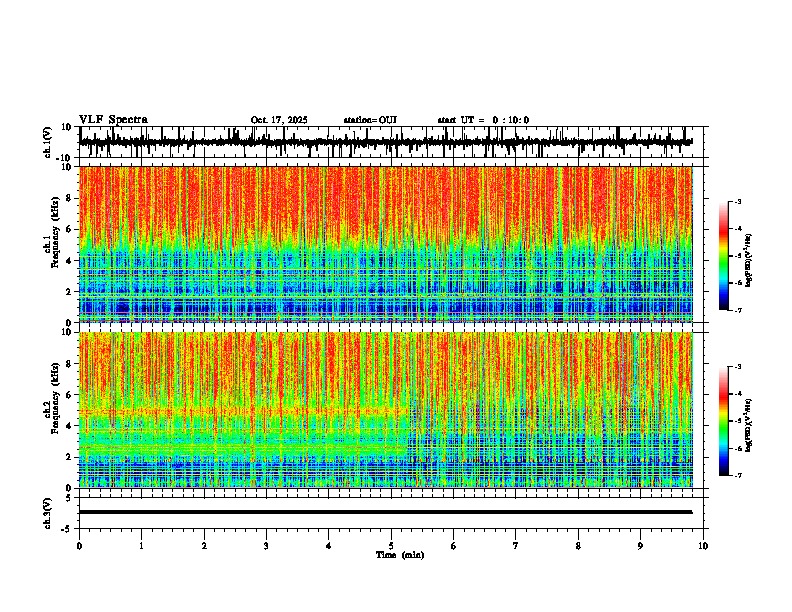Click the "6" kHz tick on ch.1 frequency axis

(x=70, y=229)
